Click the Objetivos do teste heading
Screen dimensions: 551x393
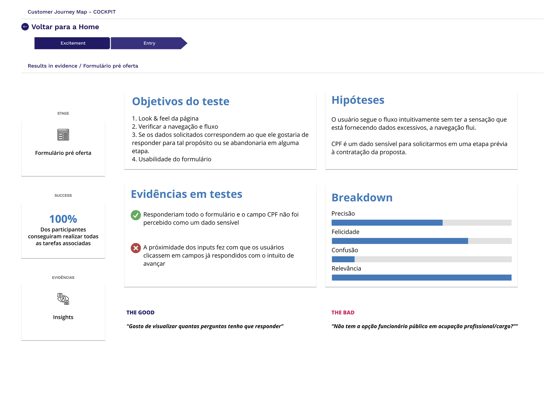click(181, 101)
